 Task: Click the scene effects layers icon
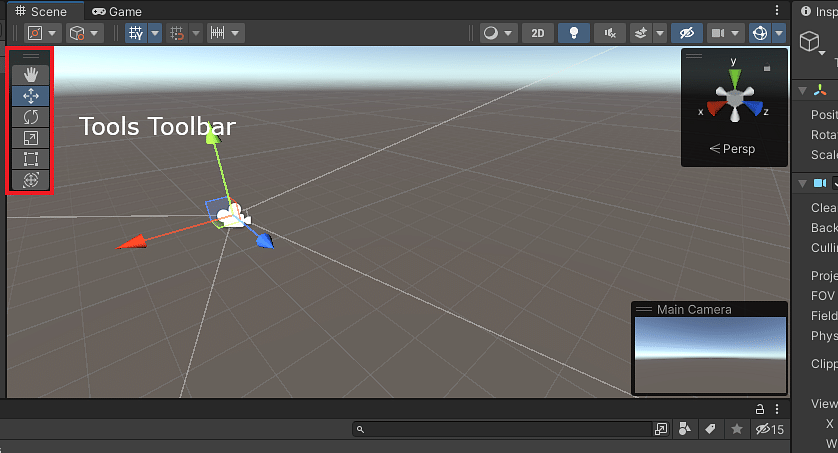[x=641, y=33]
